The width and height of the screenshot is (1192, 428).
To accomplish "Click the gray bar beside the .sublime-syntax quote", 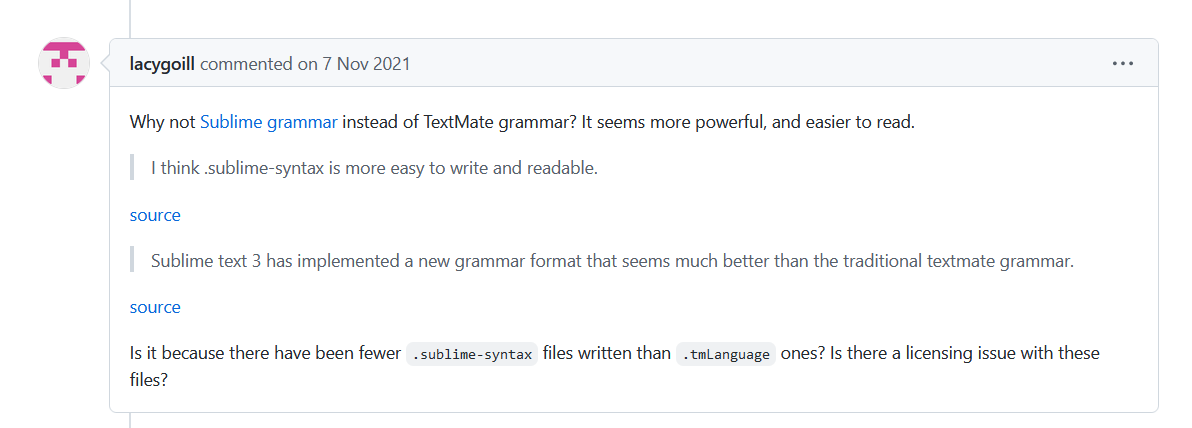I will click(132, 169).
